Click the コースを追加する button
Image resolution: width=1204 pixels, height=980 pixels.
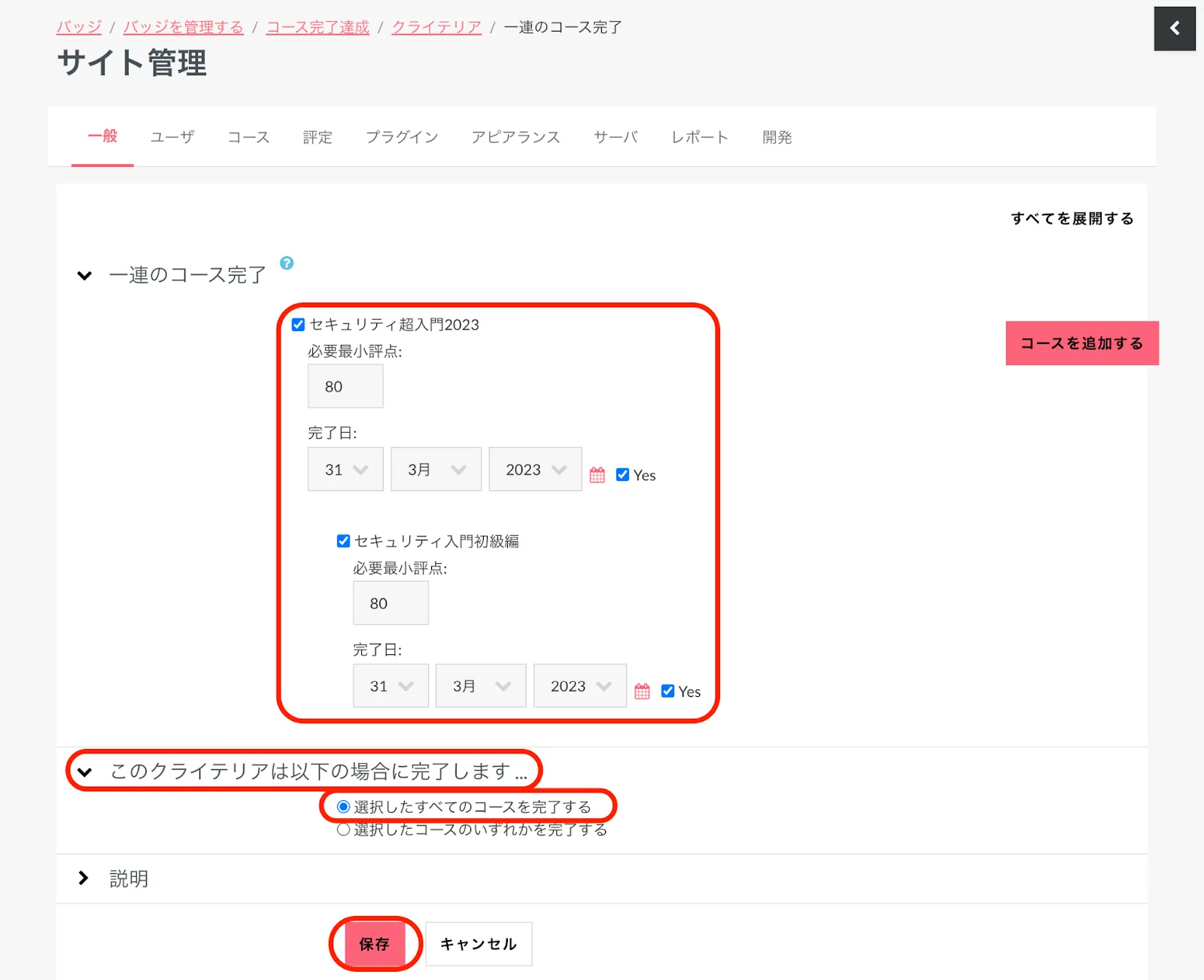point(1081,343)
